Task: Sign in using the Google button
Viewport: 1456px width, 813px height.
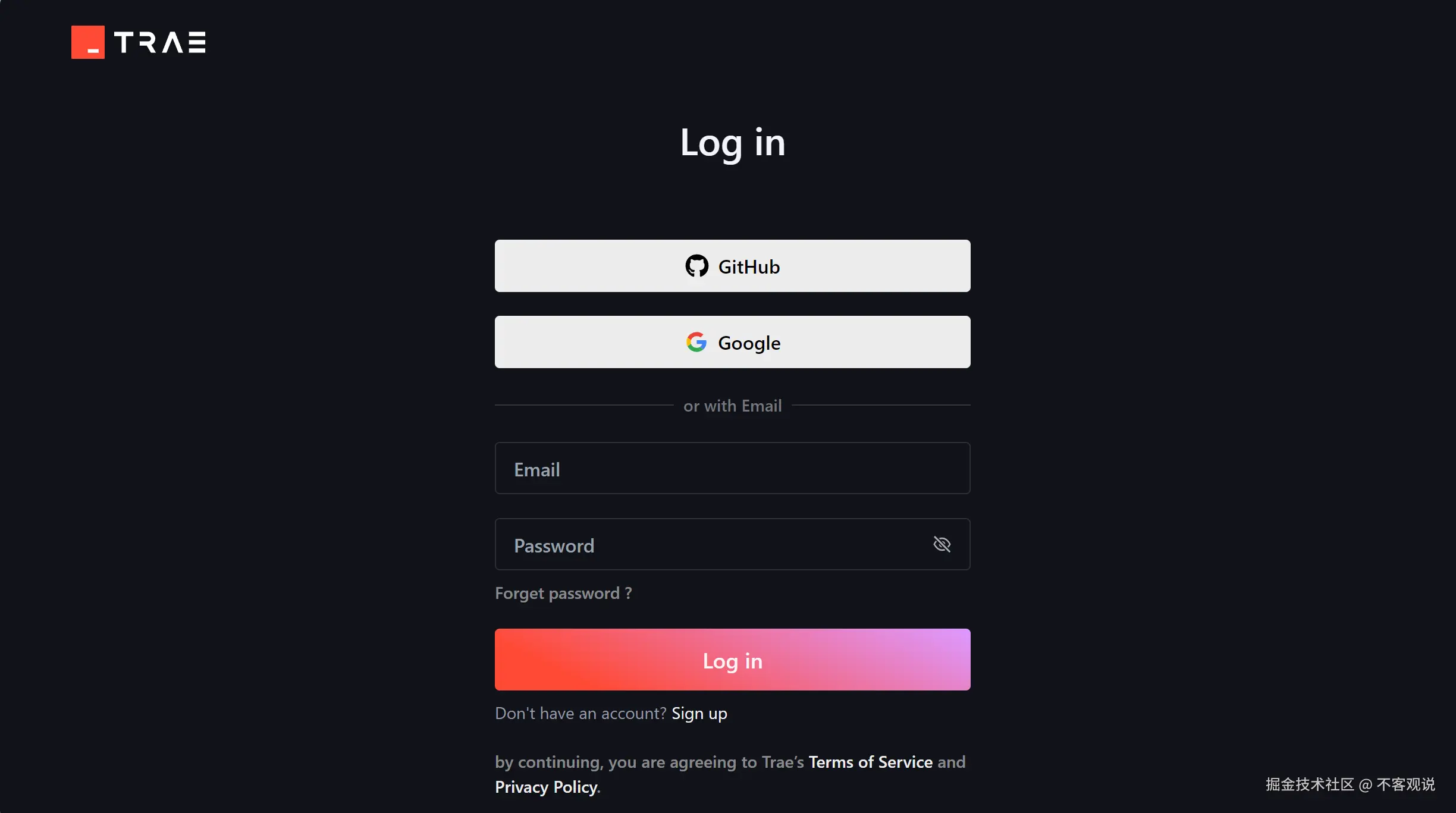Action: (x=733, y=342)
